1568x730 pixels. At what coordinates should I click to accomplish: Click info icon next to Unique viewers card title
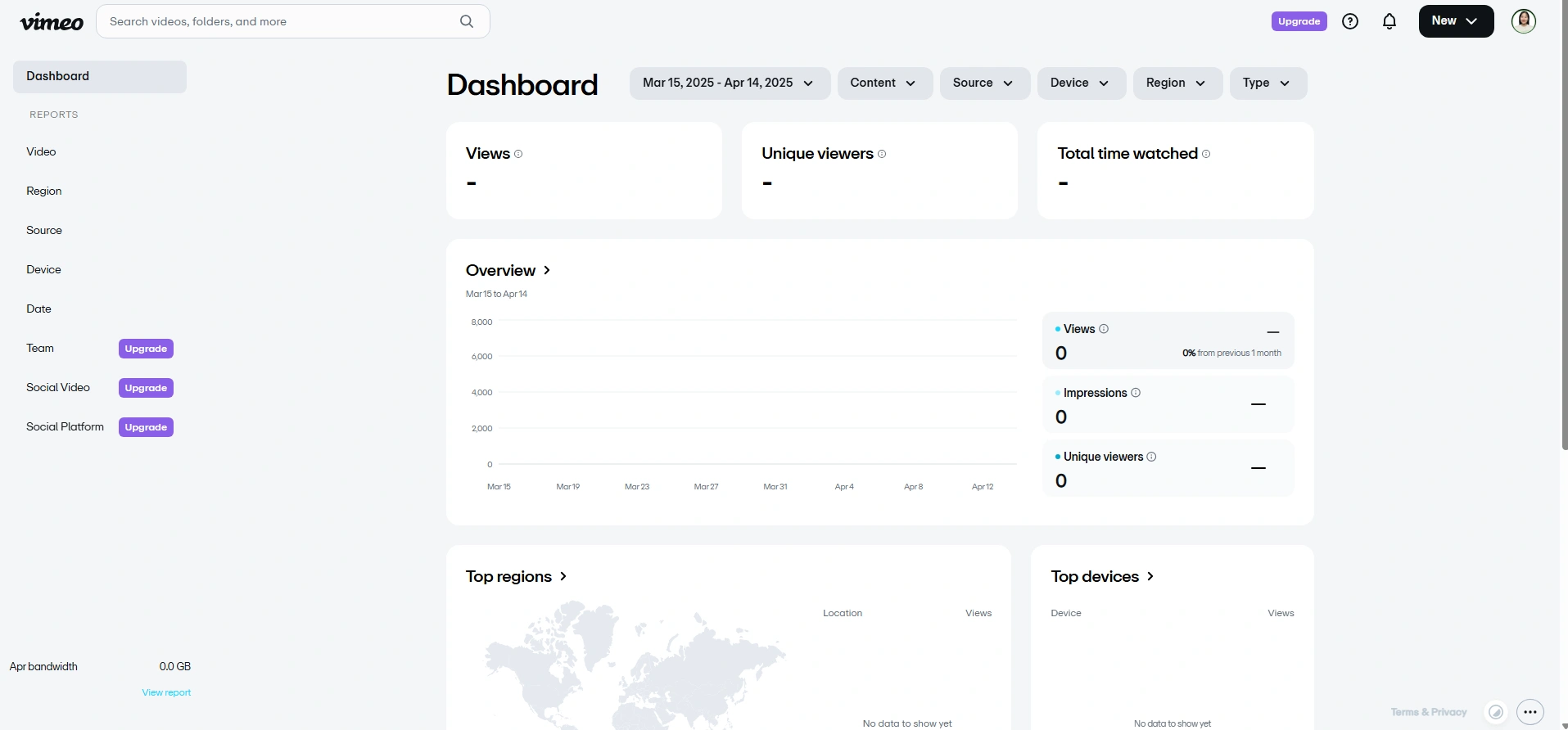click(x=882, y=154)
